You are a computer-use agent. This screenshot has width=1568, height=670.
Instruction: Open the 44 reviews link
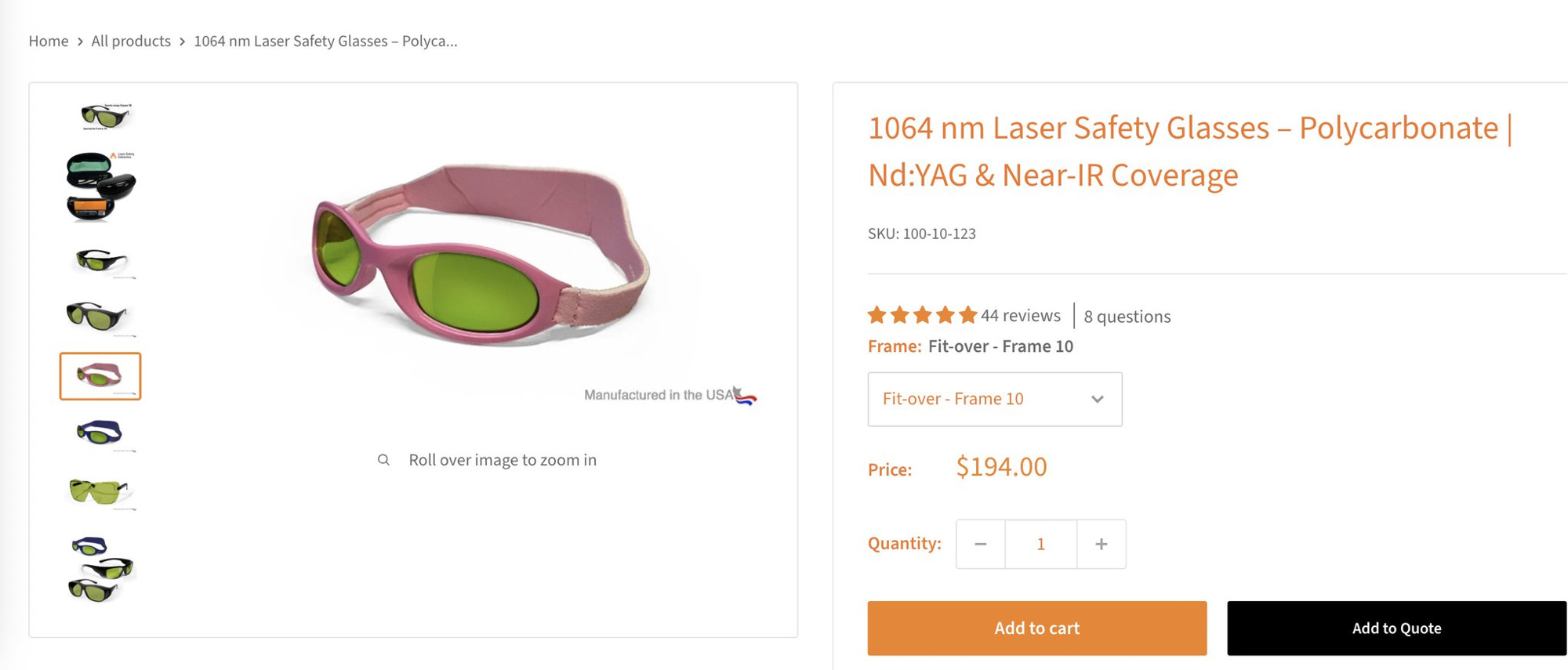coord(1020,315)
